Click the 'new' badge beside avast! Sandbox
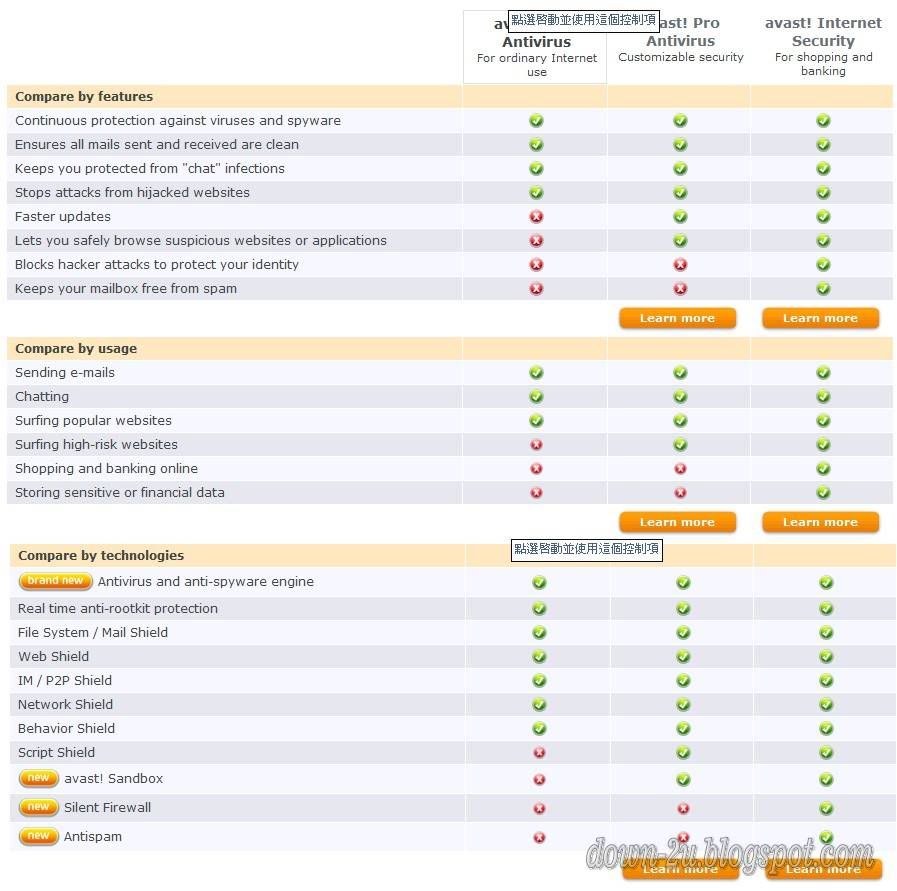 38,778
